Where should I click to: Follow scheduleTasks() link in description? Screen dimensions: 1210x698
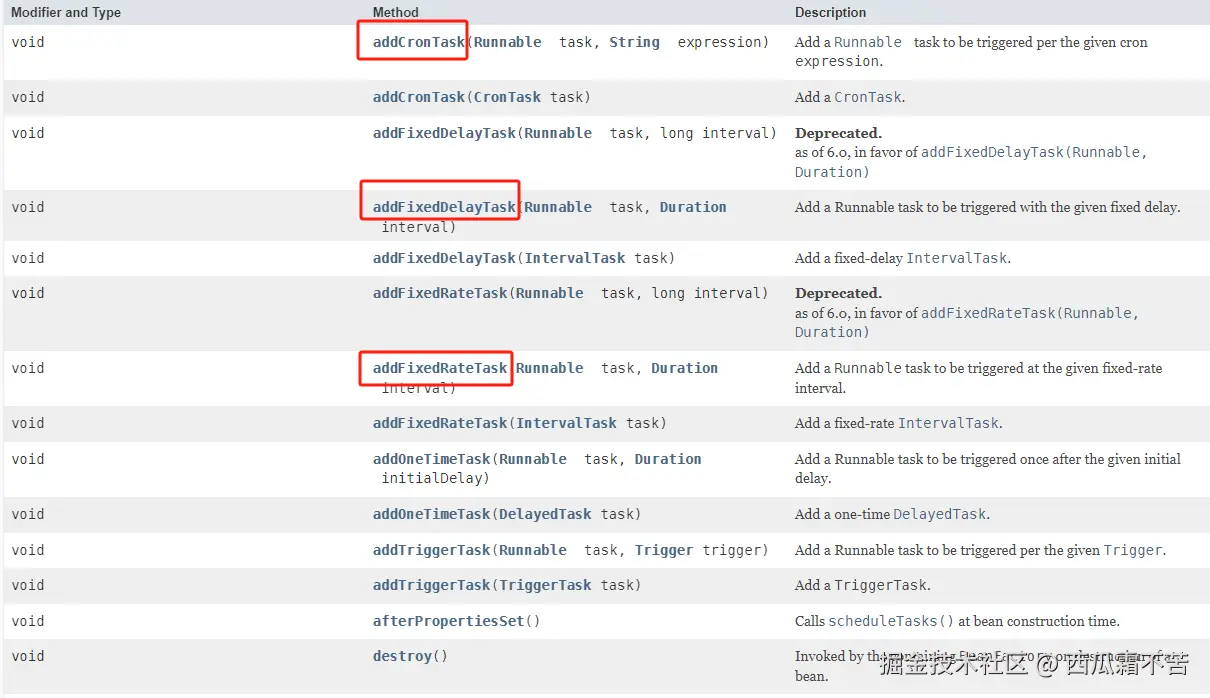click(x=891, y=621)
